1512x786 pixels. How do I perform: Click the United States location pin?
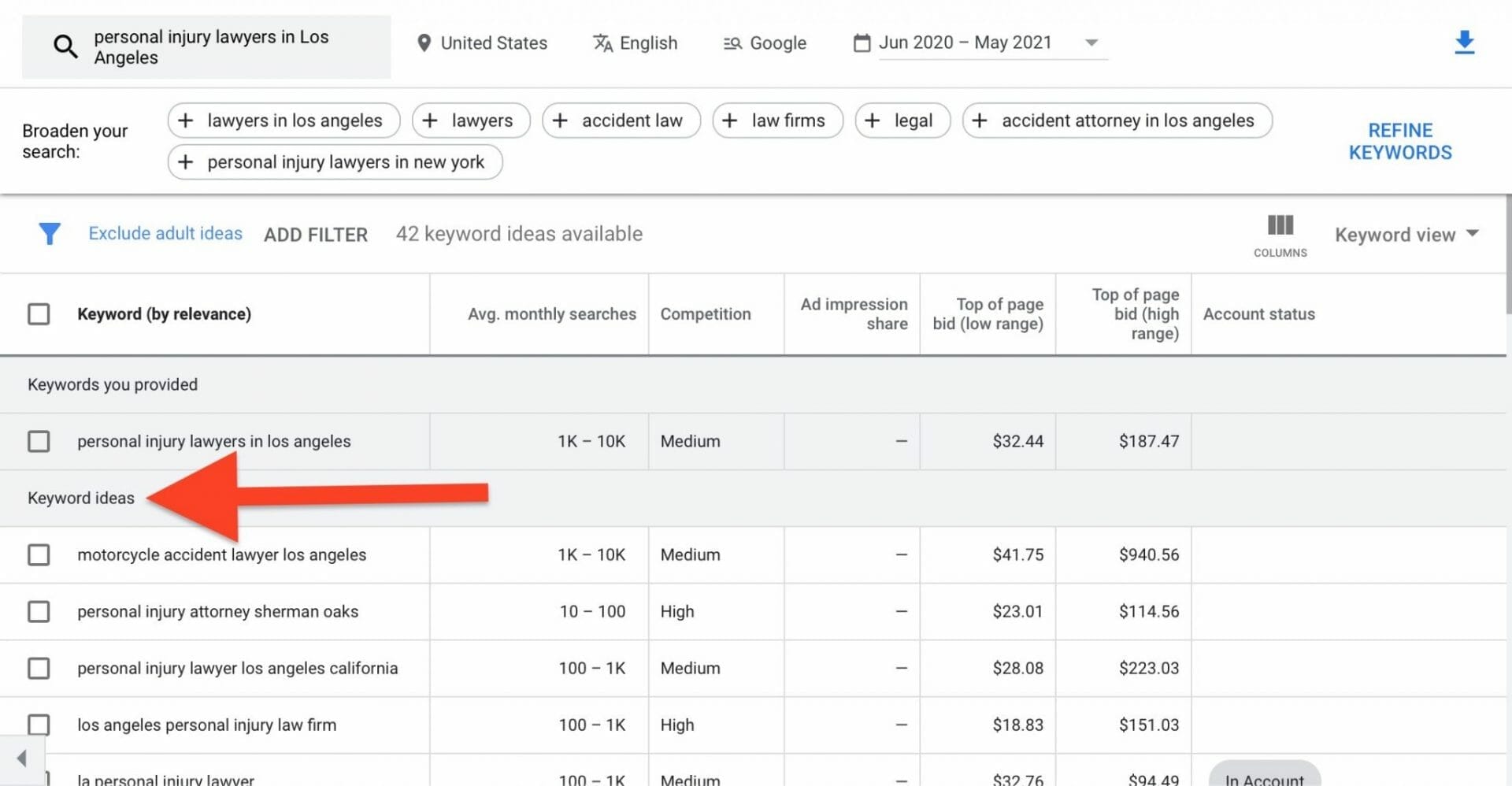click(x=424, y=43)
